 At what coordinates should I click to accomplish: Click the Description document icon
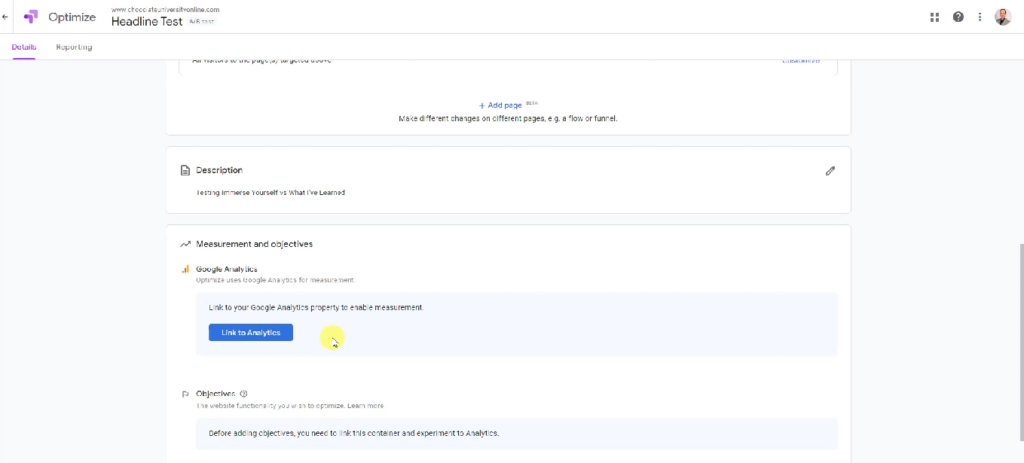(x=185, y=170)
